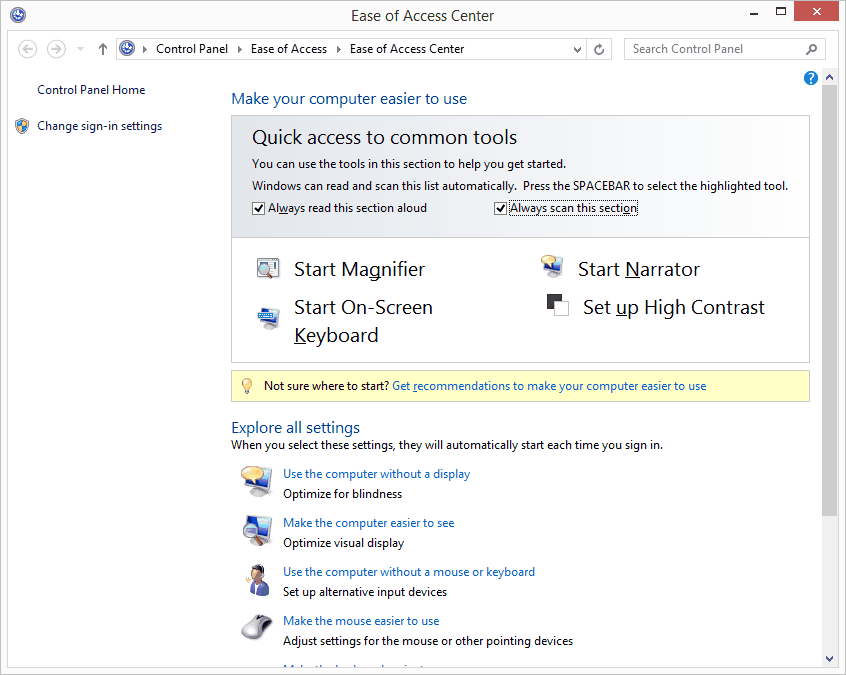The width and height of the screenshot is (846, 675).
Task: Open Change sign-in settings
Action: point(99,126)
